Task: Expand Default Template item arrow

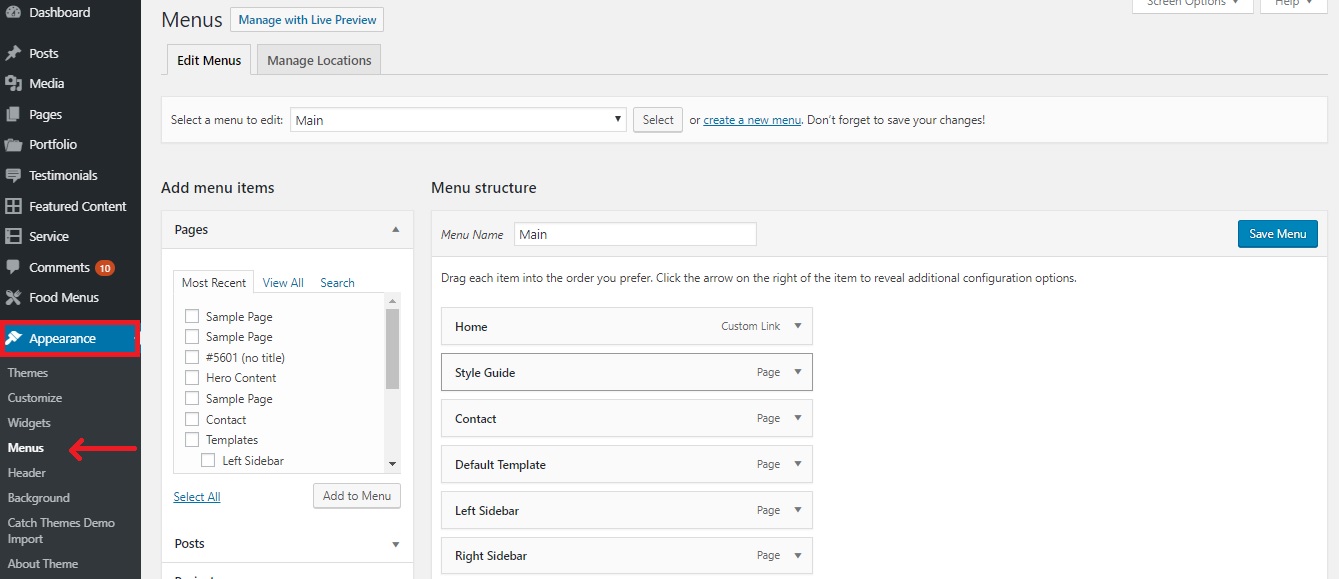Action: (x=798, y=464)
